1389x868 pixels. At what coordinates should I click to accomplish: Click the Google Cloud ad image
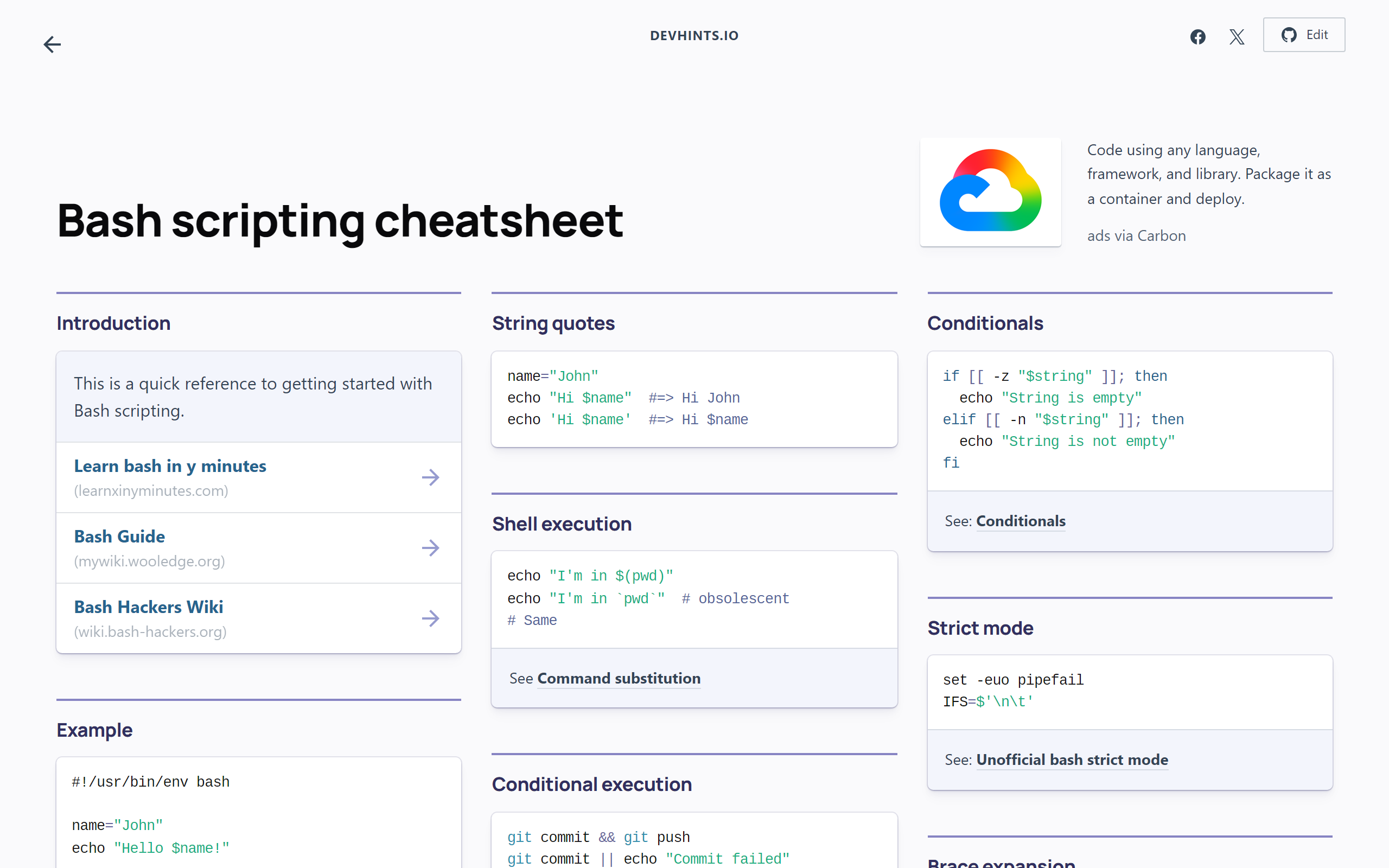(990, 192)
